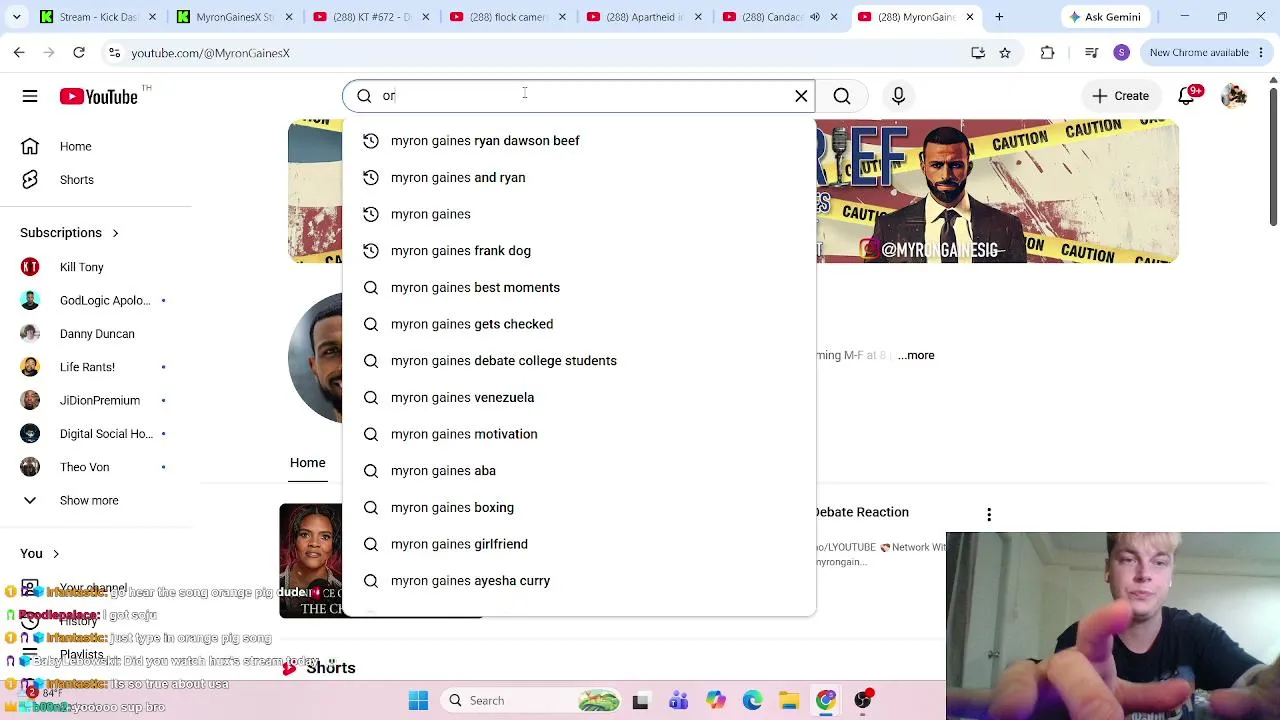Choose myron gaines girlfriend suggestion
The image size is (1280, 720).
579,544
